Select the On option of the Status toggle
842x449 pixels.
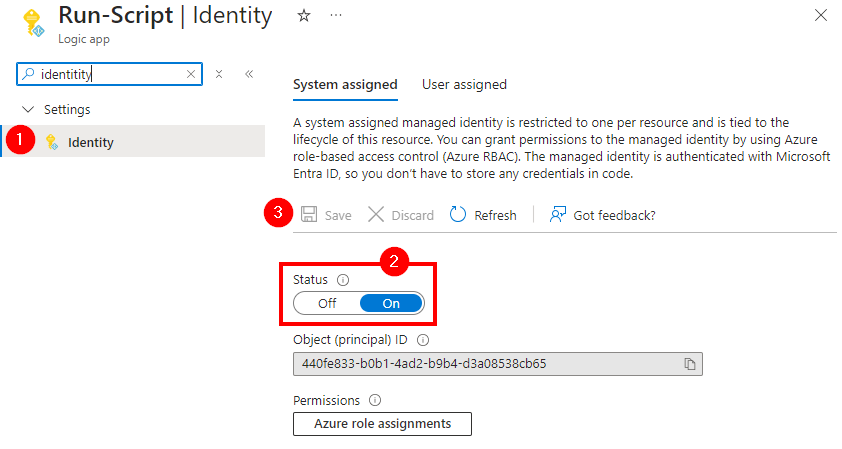coord(391,303)
